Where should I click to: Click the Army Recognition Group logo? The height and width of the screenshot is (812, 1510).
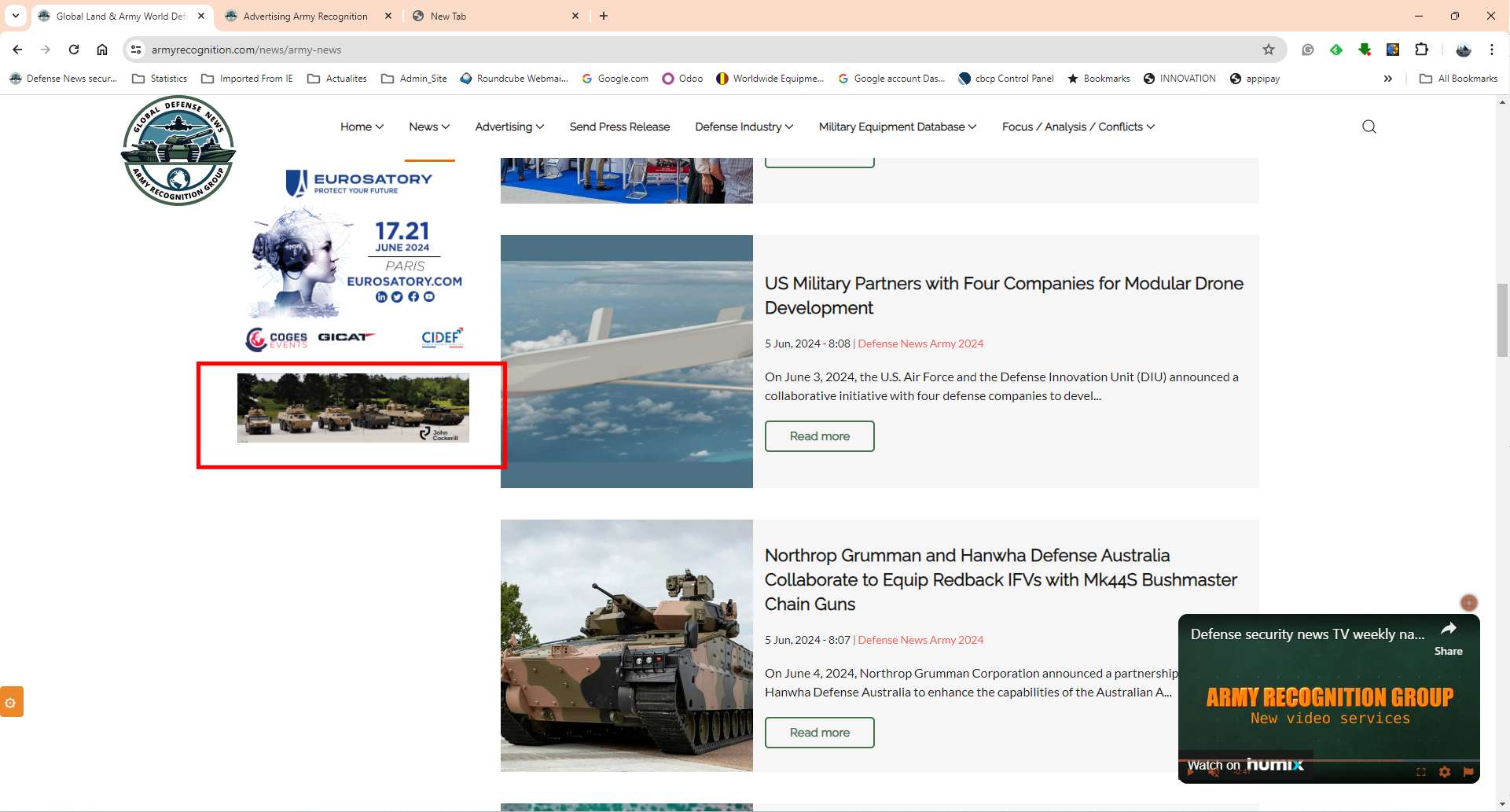click(178, 150)
